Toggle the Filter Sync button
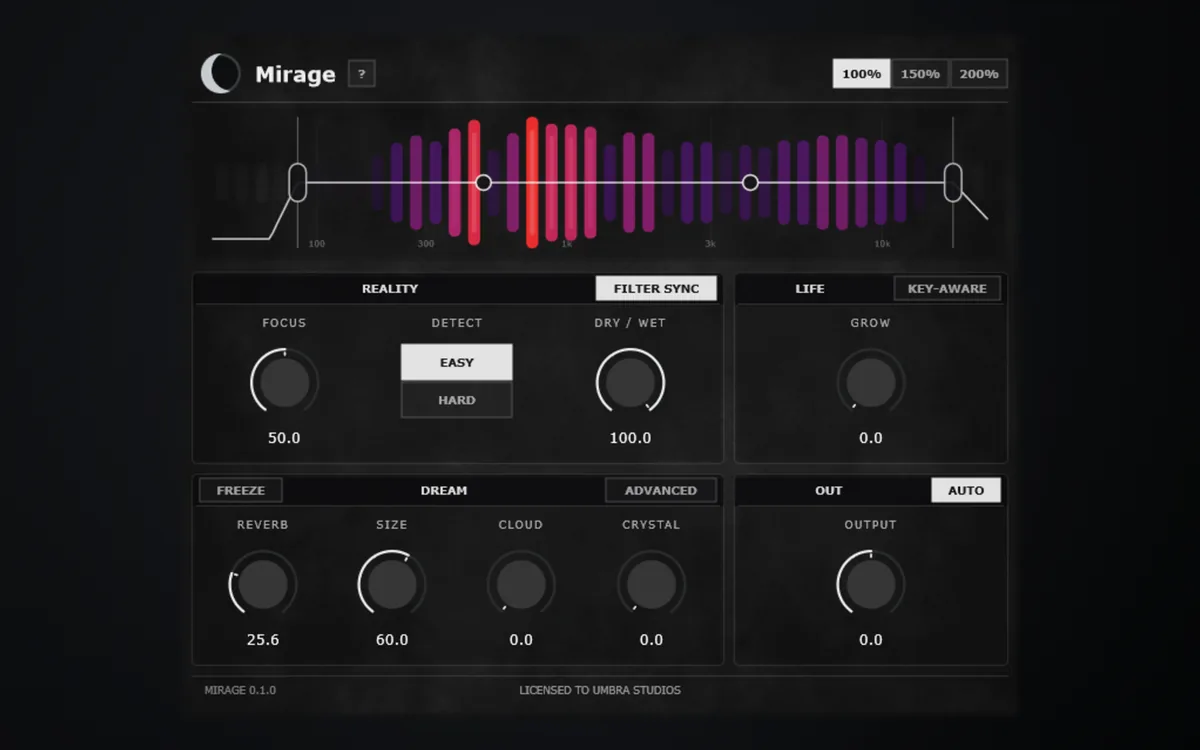Viewport: 1200px width, 750px height. [x=656, y=288]
